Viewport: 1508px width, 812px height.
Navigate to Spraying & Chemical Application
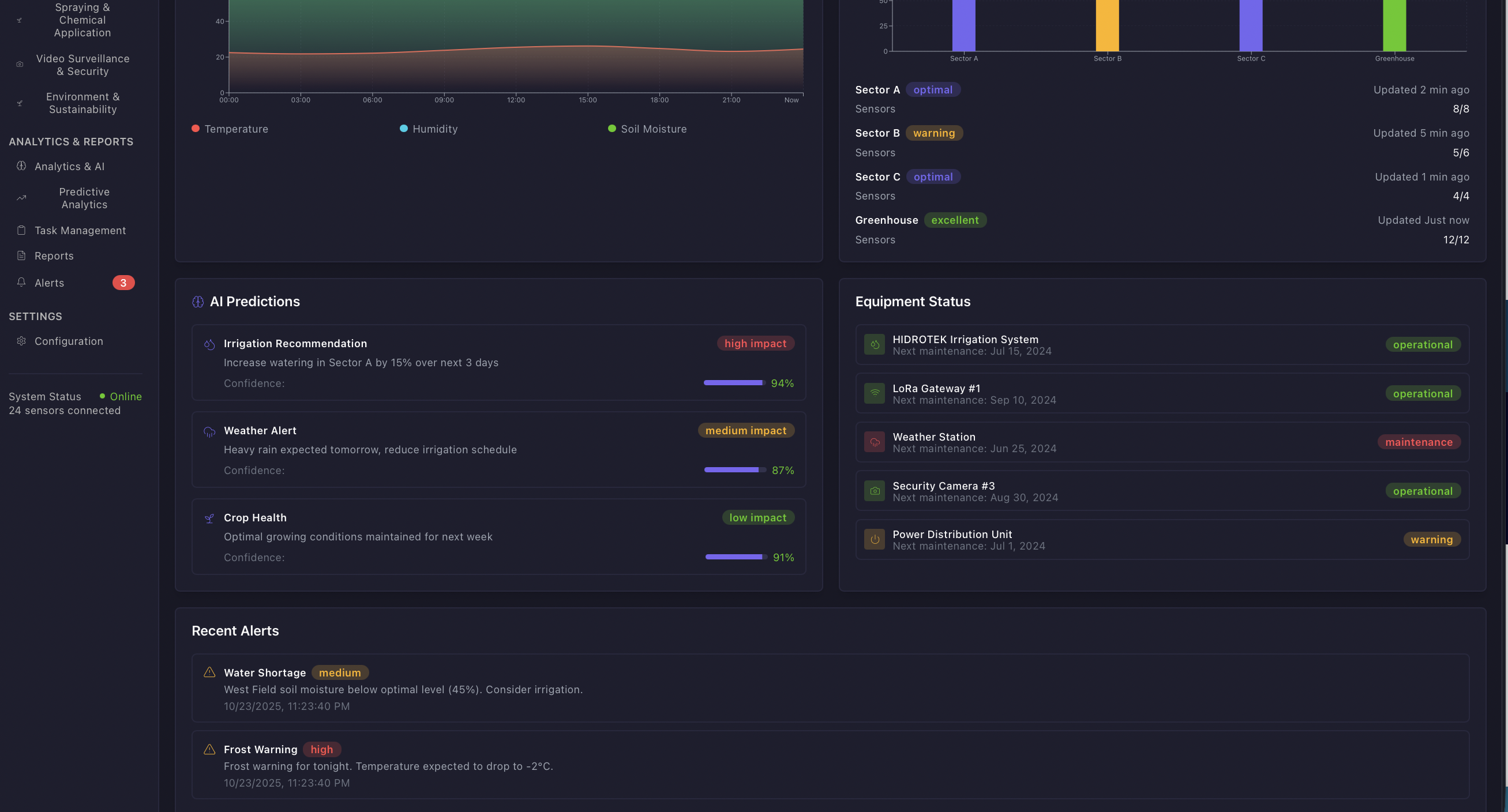tap(82, 19)
